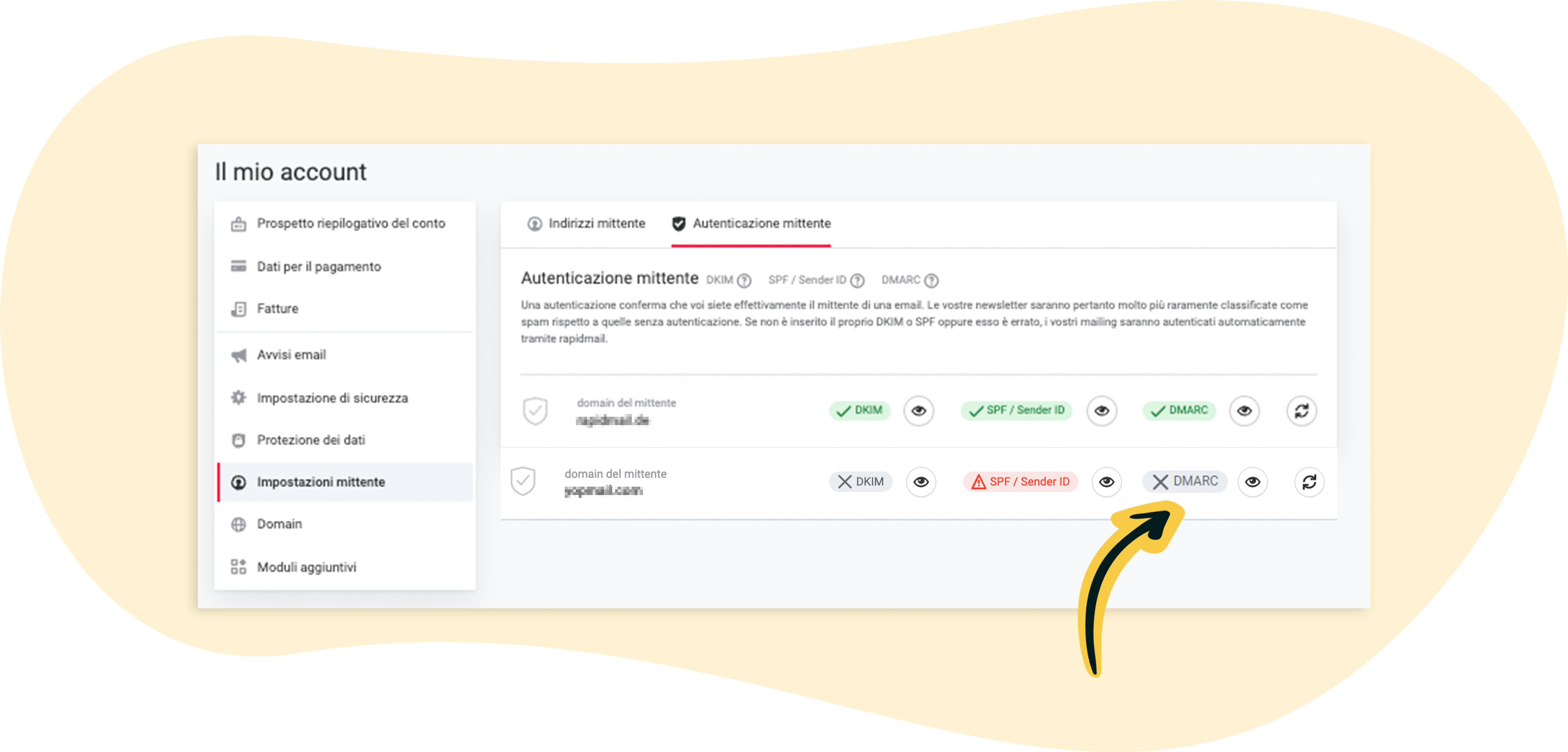Click the DKIM help question mark icon

[x=744, y=281]
